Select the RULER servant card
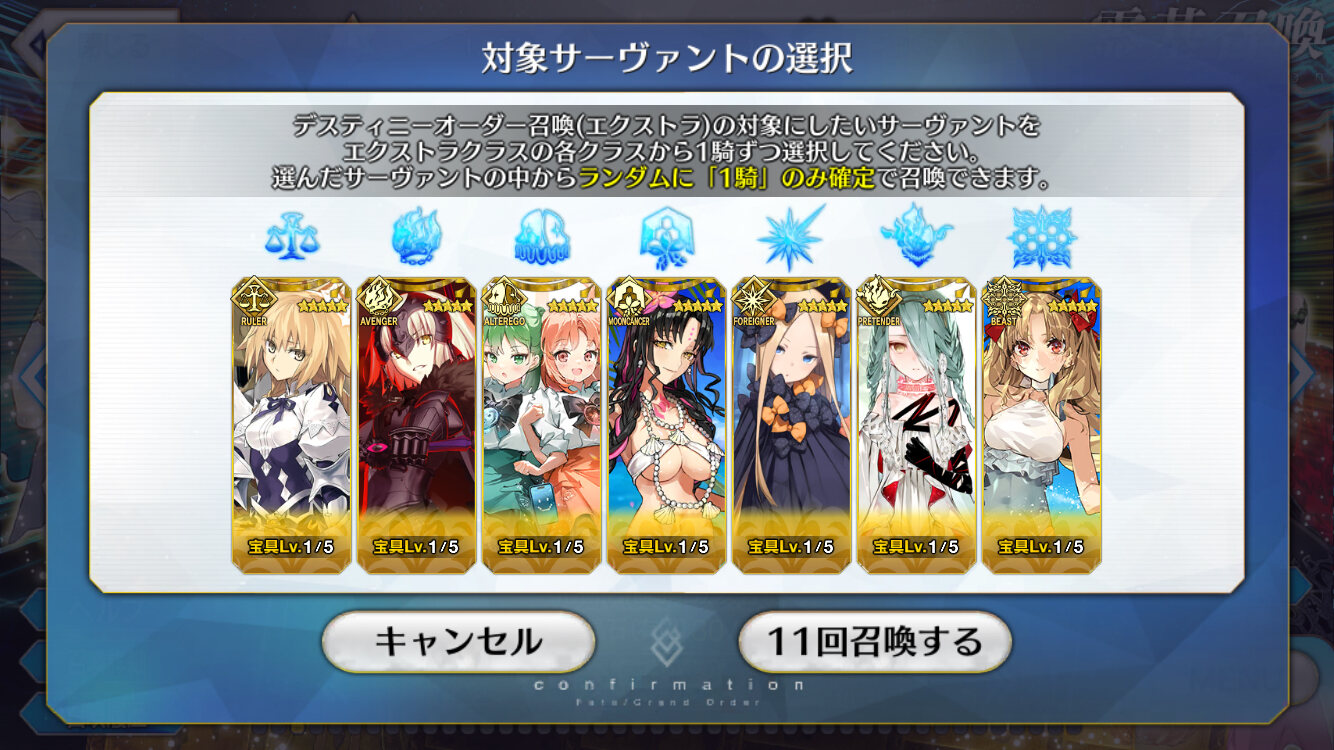1334x750 pixels. (291, 425)
